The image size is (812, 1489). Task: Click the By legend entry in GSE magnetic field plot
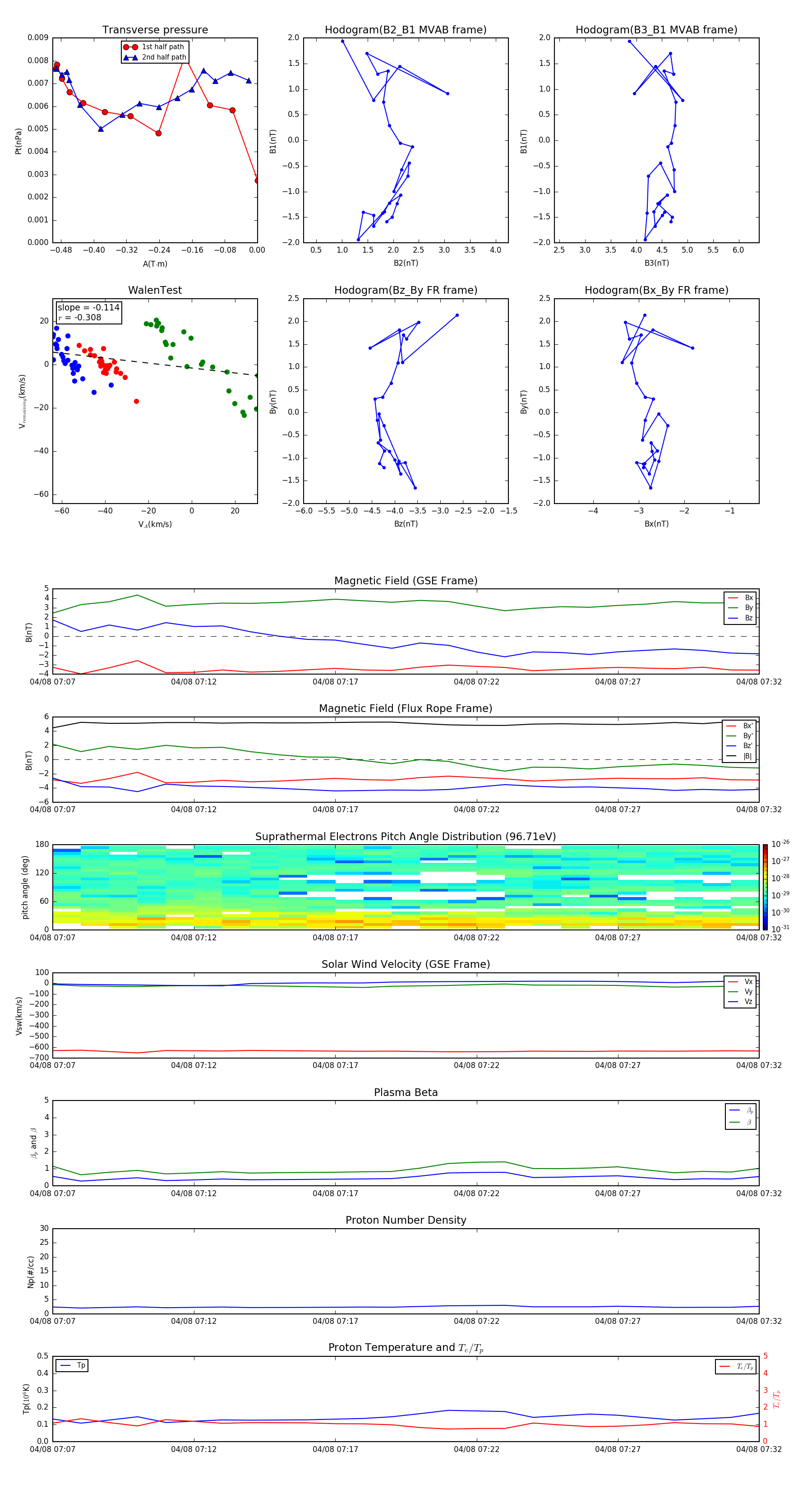[x=741, y=607]
